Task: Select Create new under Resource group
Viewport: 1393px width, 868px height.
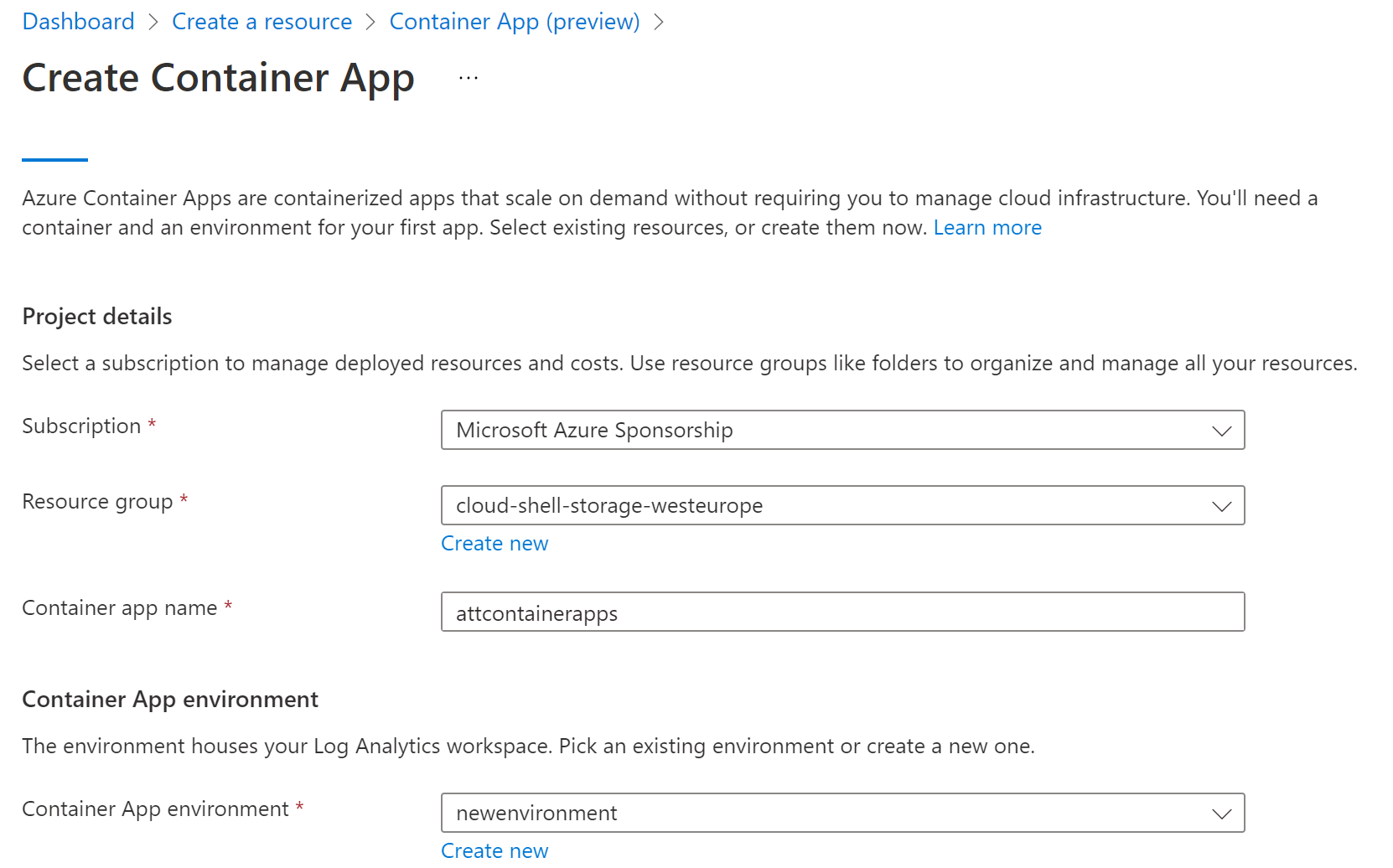Action: tap(495, 544)
